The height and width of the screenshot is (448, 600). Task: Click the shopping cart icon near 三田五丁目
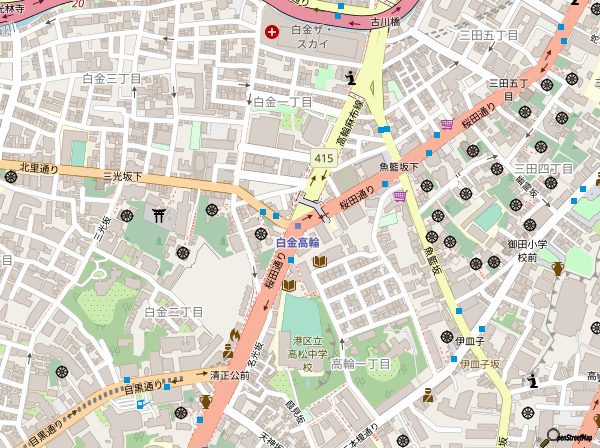446,124
